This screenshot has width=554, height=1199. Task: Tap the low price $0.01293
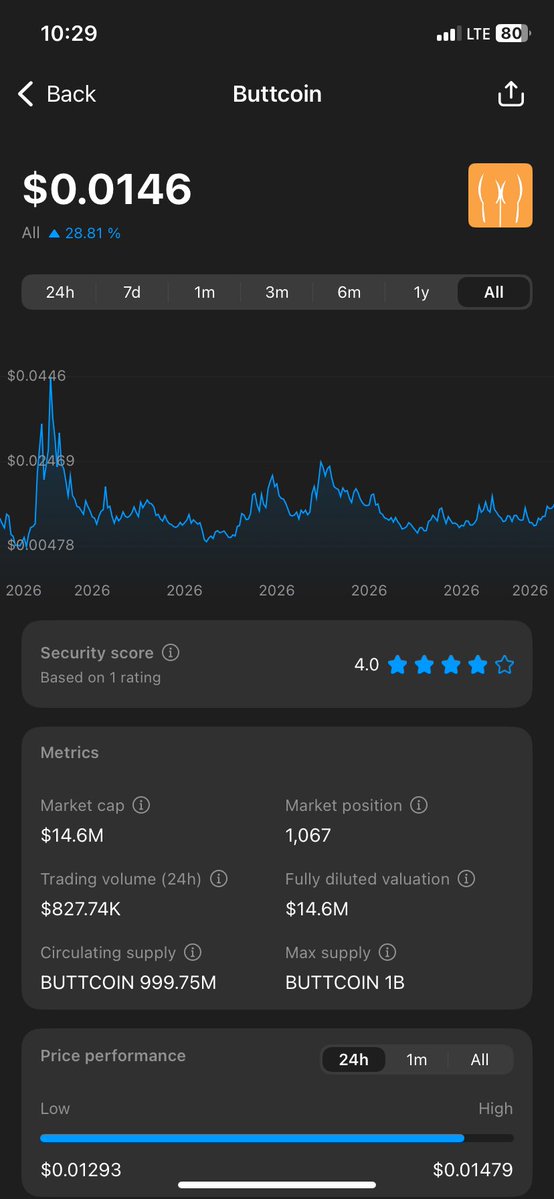pyautogui.click(x=80, y=1170)
